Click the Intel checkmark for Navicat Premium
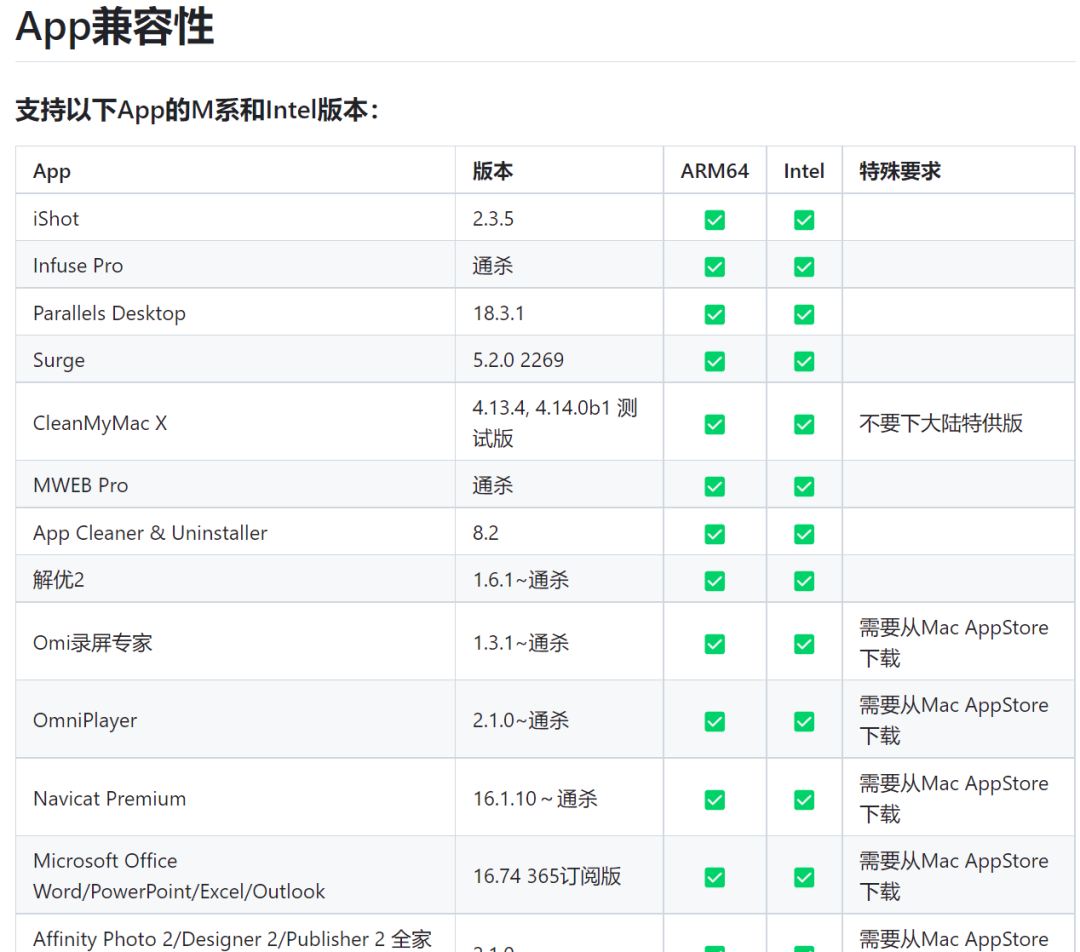1080x952 pixels. pos(804,800)
